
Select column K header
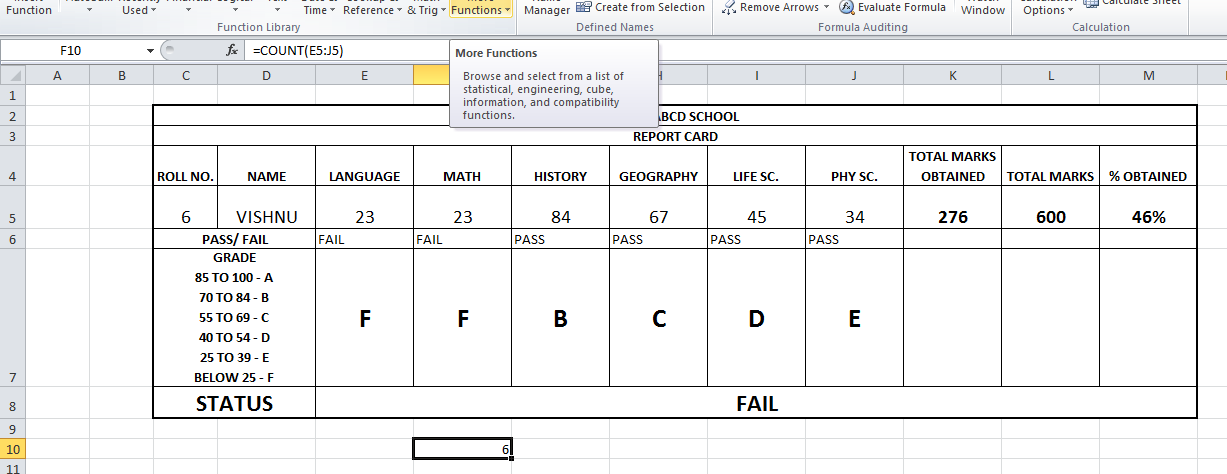click(x=952, y=75)
